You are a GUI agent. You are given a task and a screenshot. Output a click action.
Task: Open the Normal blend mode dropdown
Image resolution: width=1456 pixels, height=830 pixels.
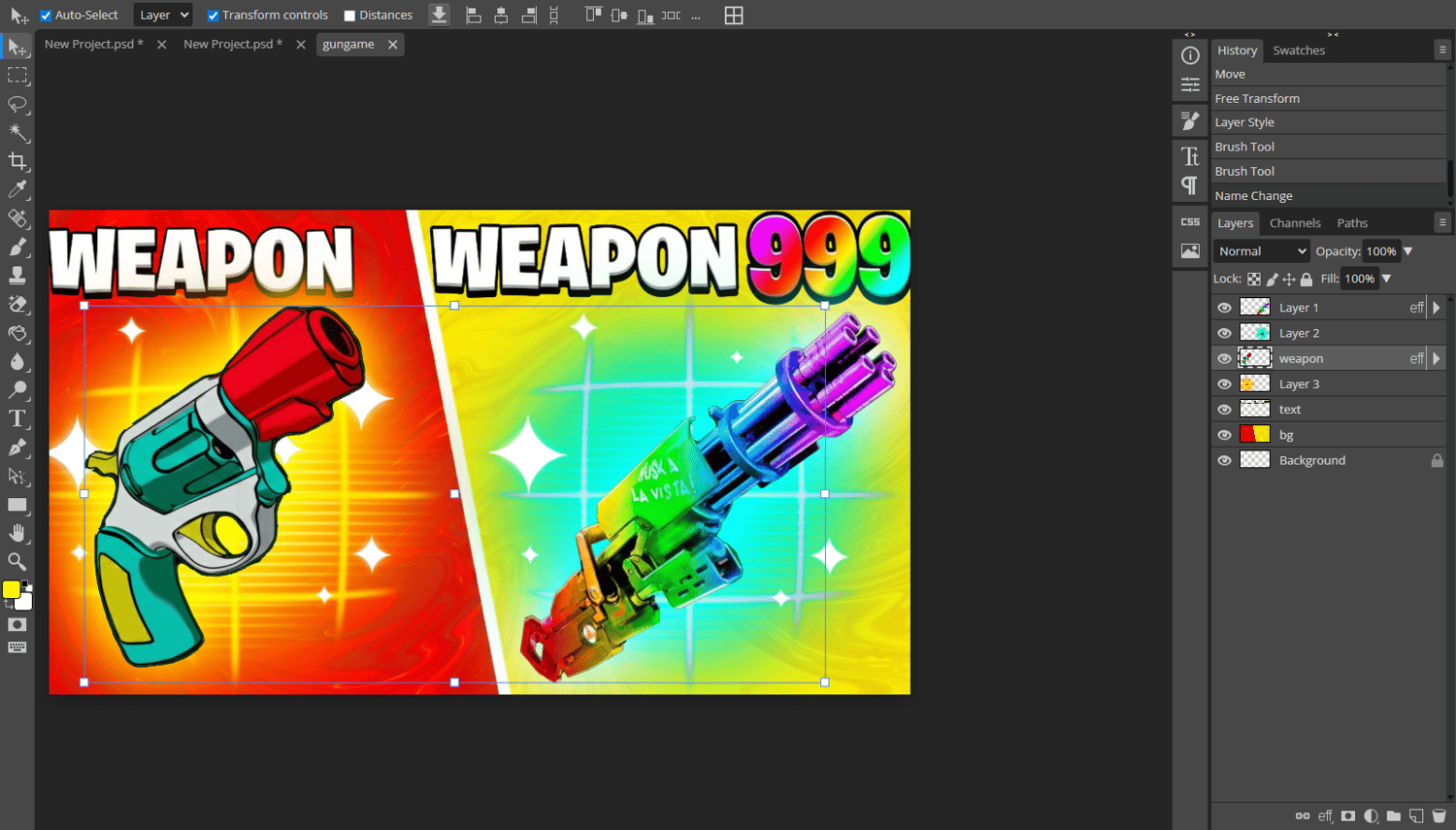pos(1262,251)
